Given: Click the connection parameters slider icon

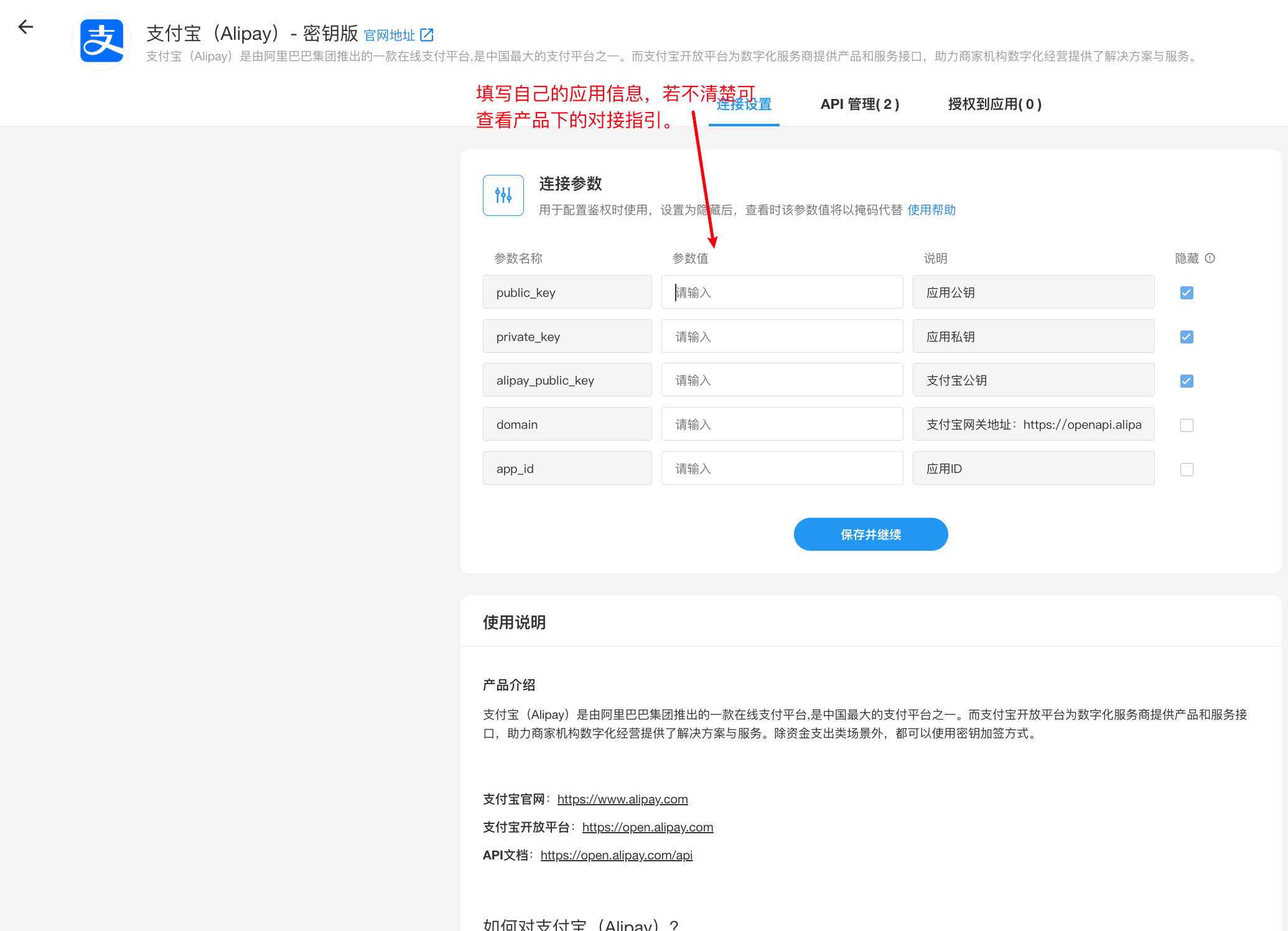Looking at the screenshot, I should [503, 195].
